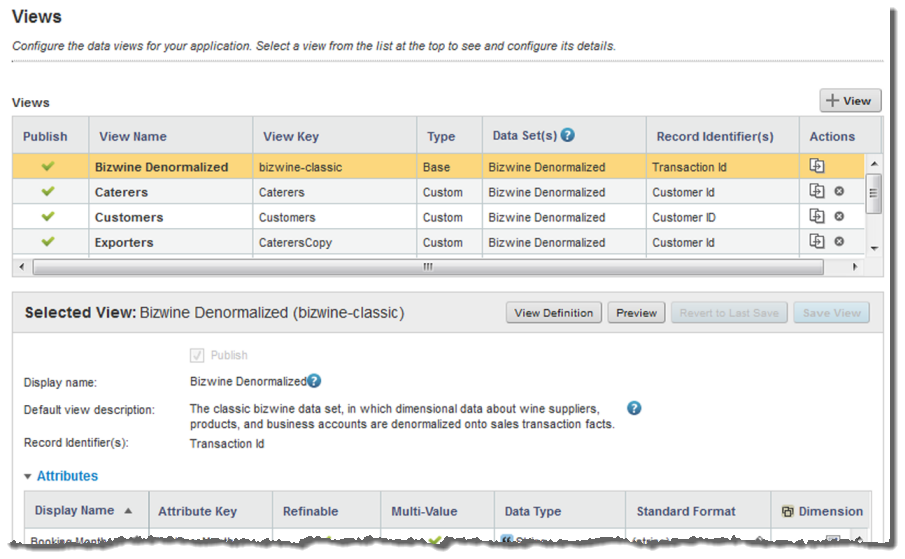
Task: Toggle publish checkmark for Caterers row
Action: [47, 192]
